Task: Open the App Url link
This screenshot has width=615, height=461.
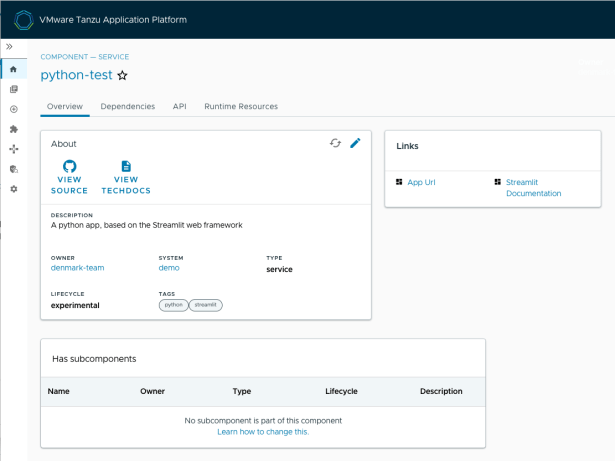Action: [421, 182]
